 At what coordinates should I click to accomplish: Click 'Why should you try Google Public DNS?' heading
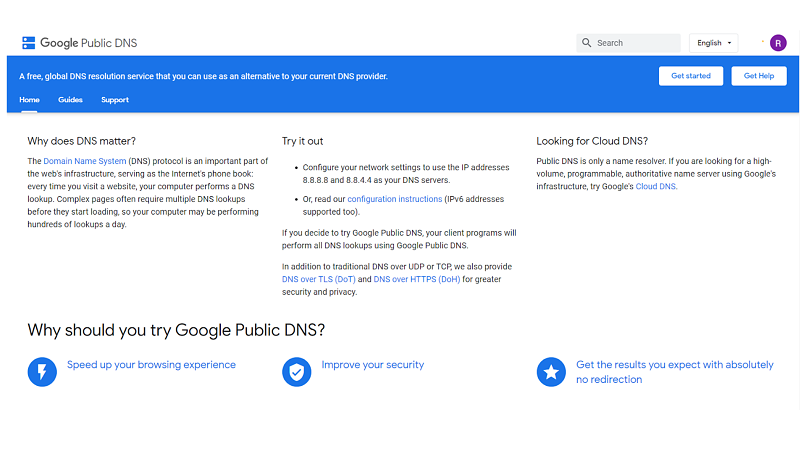point(176,330)
